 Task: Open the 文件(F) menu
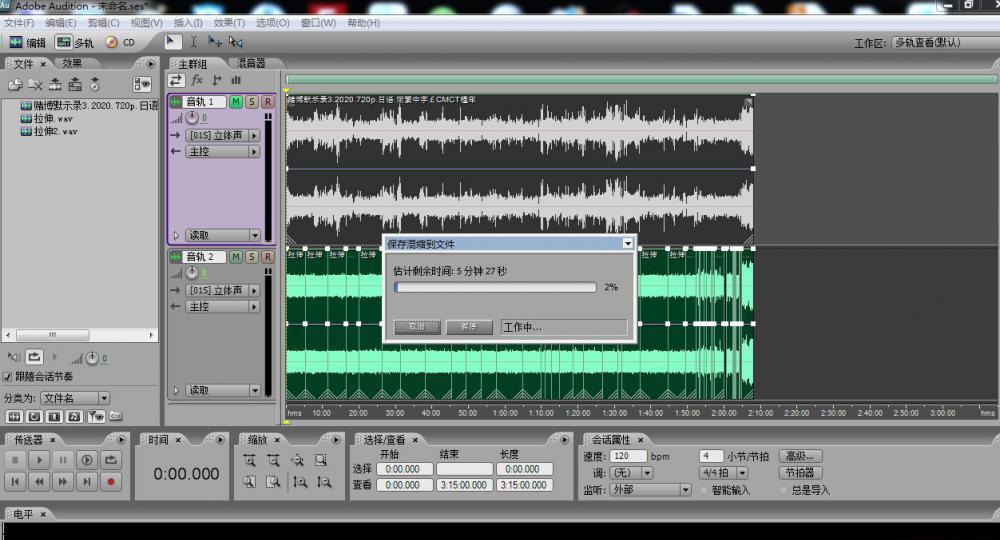(19, 23)
